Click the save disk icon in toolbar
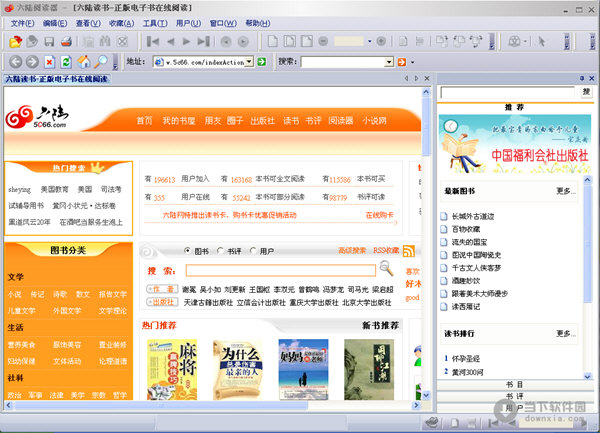 [x=49, y=41]
